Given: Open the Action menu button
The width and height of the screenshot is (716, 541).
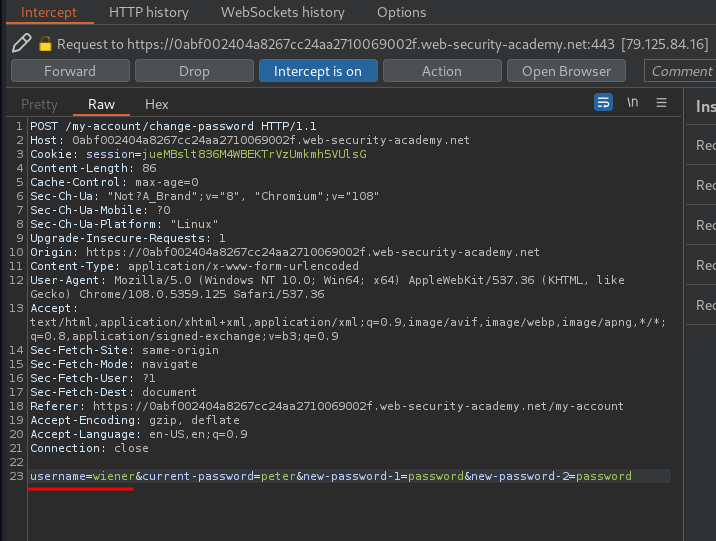Looking at the screenshot, I should pos(442,71).
